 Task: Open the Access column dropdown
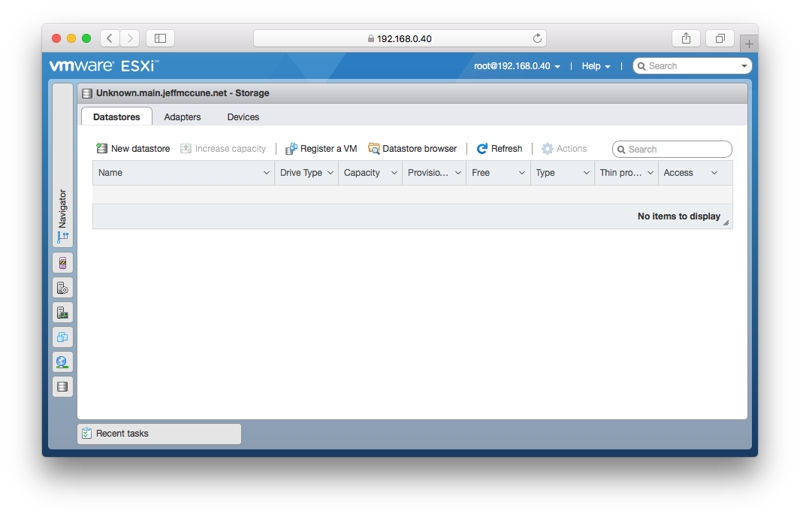tap(714, 173)
